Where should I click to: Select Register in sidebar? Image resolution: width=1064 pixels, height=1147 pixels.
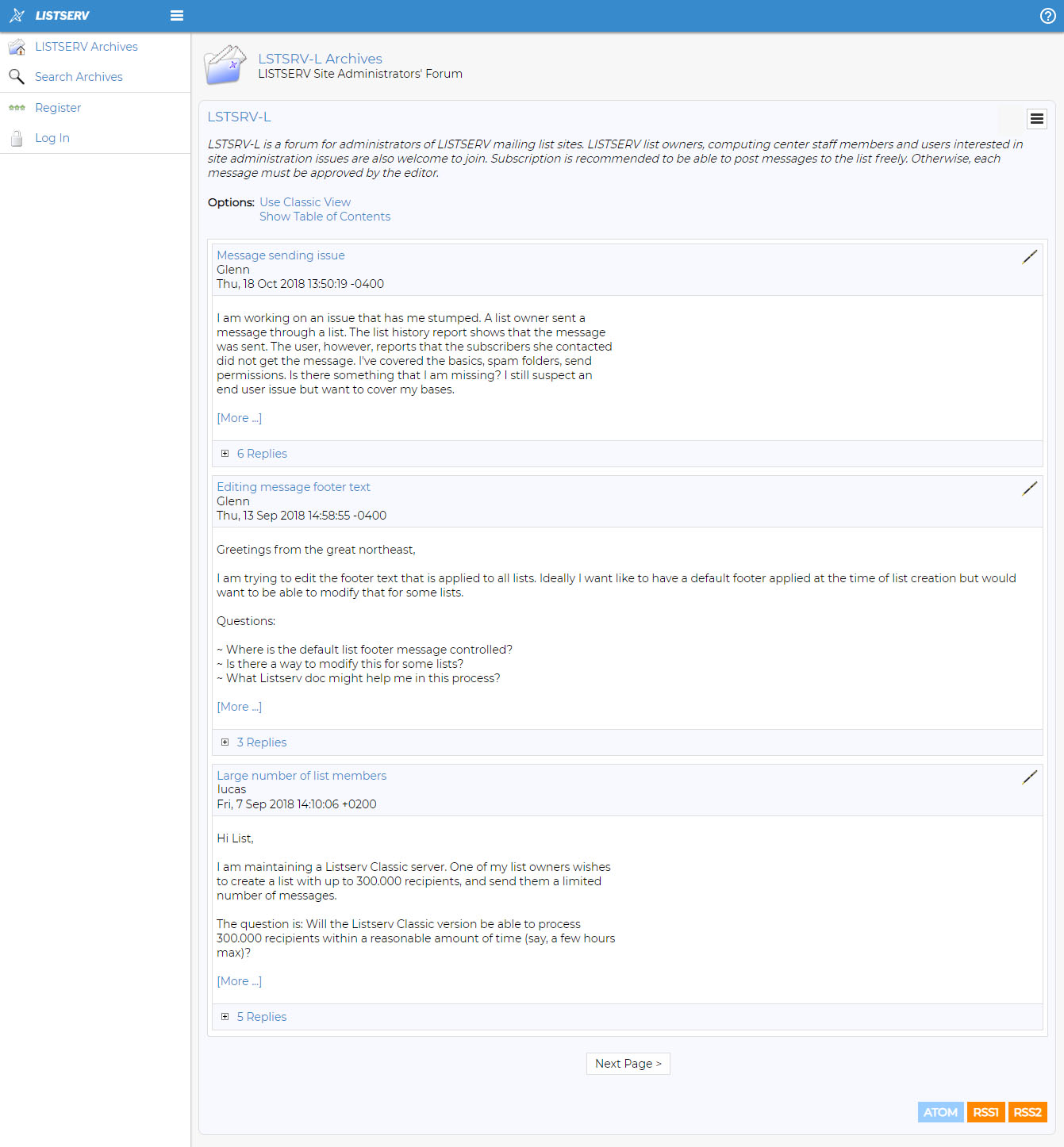click(x=58, y=108)
